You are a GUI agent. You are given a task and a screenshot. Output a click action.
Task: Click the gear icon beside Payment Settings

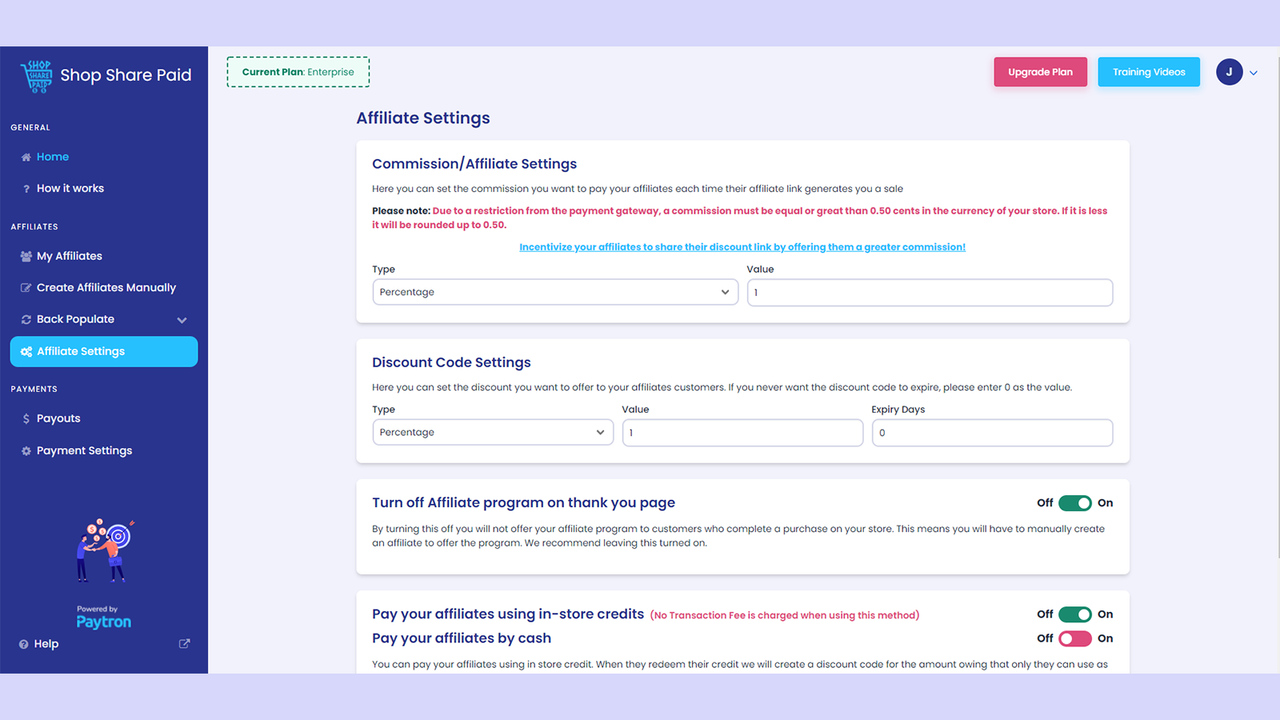[26, 451]
